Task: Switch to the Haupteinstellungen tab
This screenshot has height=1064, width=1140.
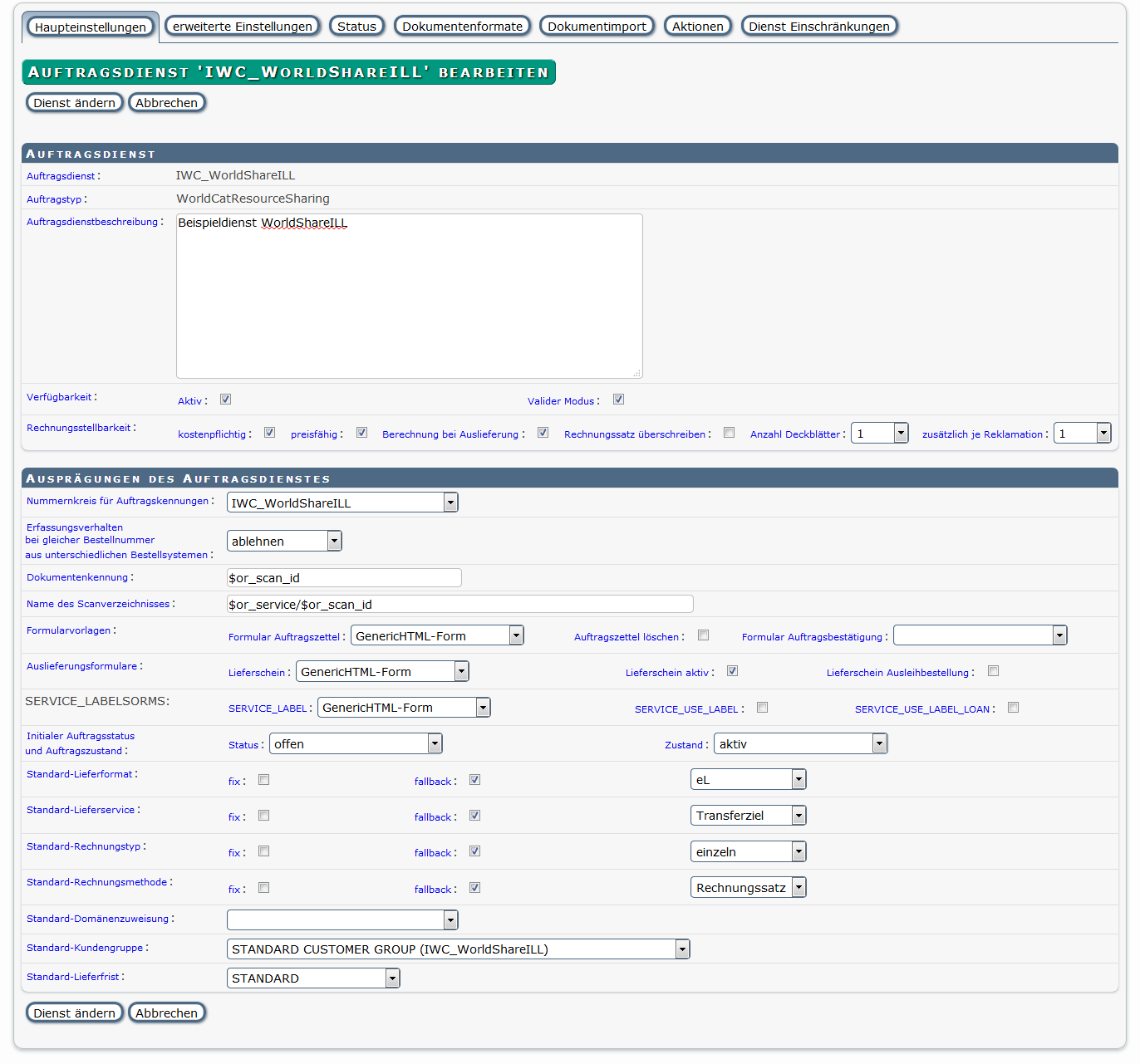Action: 91,27
